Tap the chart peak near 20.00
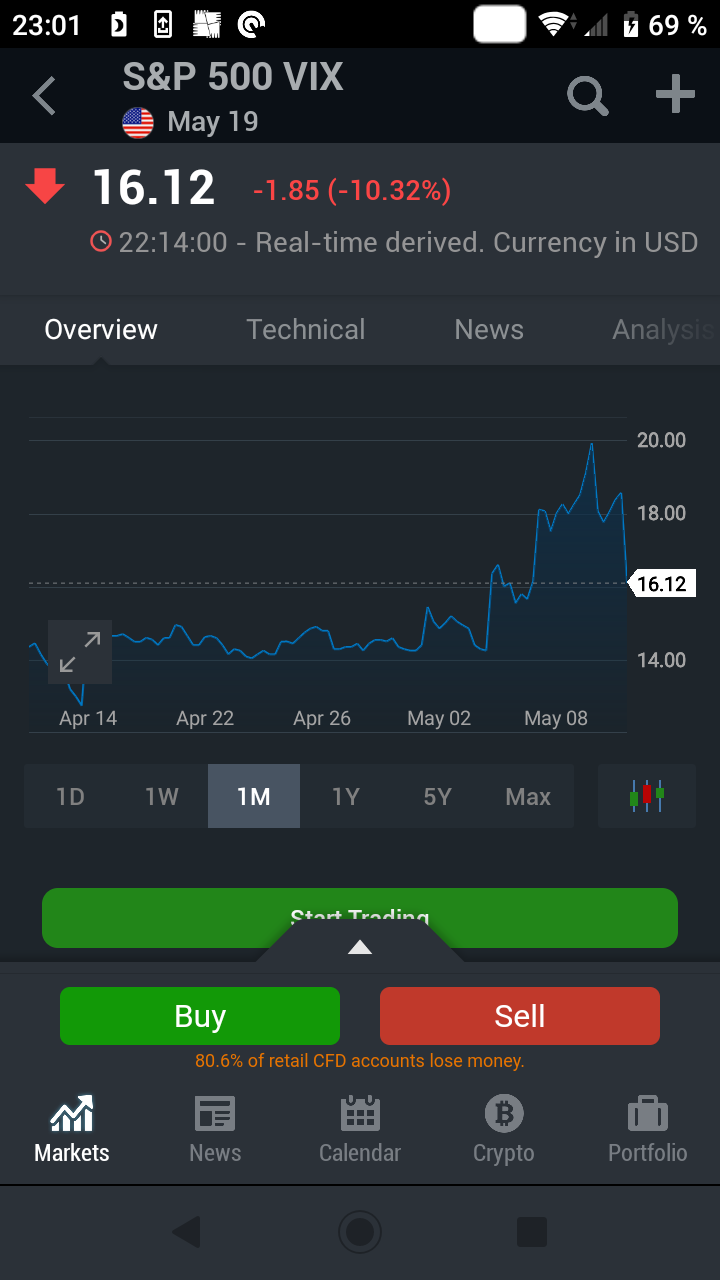This screenshot has height=1280, width=720. click(592, 444)
